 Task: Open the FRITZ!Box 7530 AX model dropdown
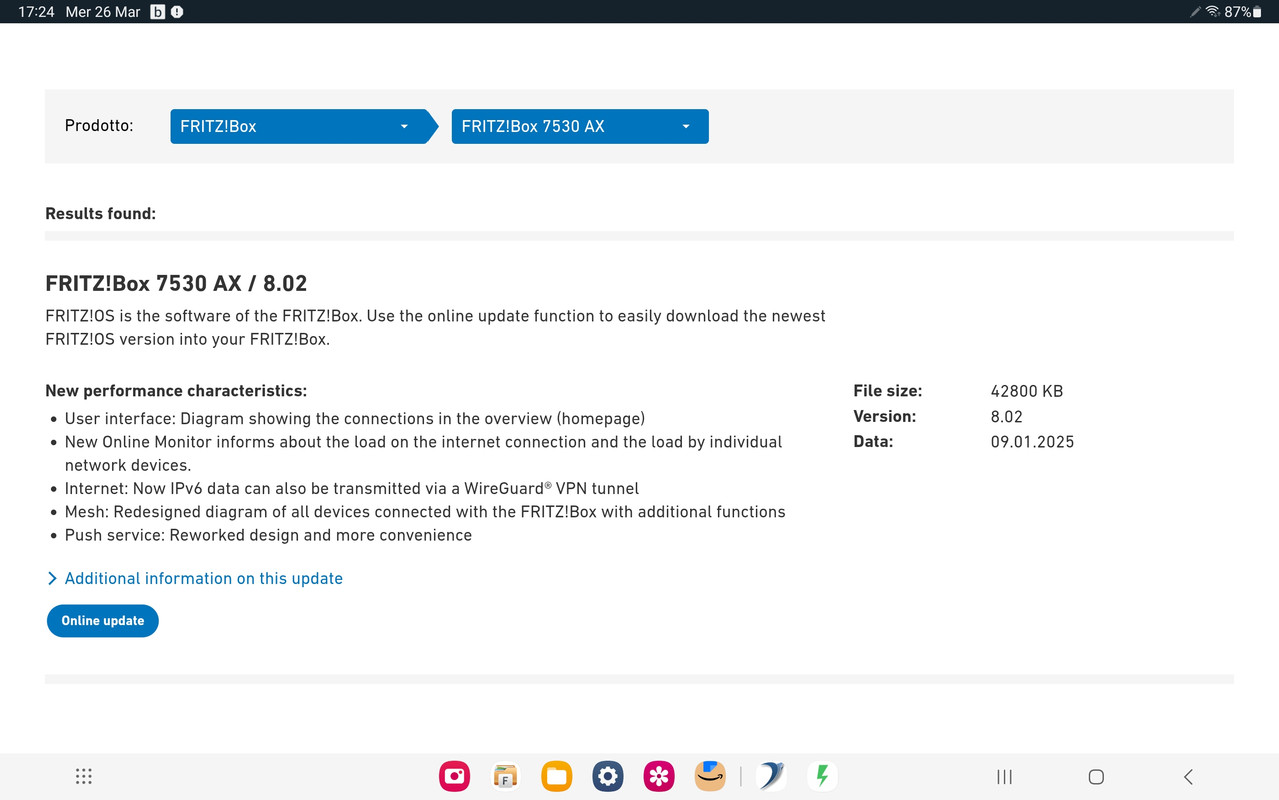(x=580, y=126)
